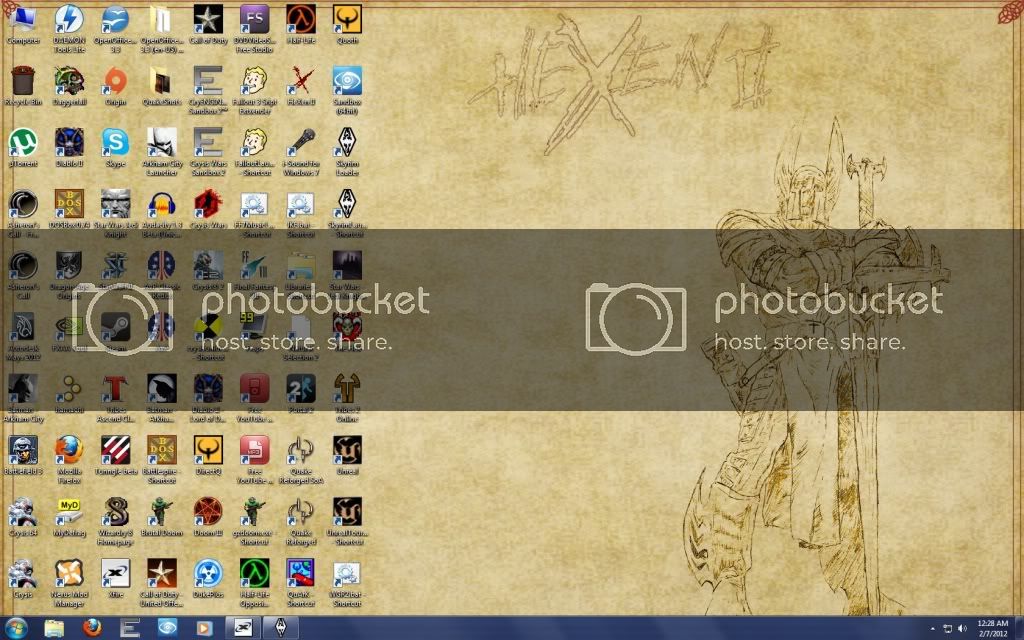Select the Portal 2 desktop shortcut
1024x640 pixels.
pos(301,388)
